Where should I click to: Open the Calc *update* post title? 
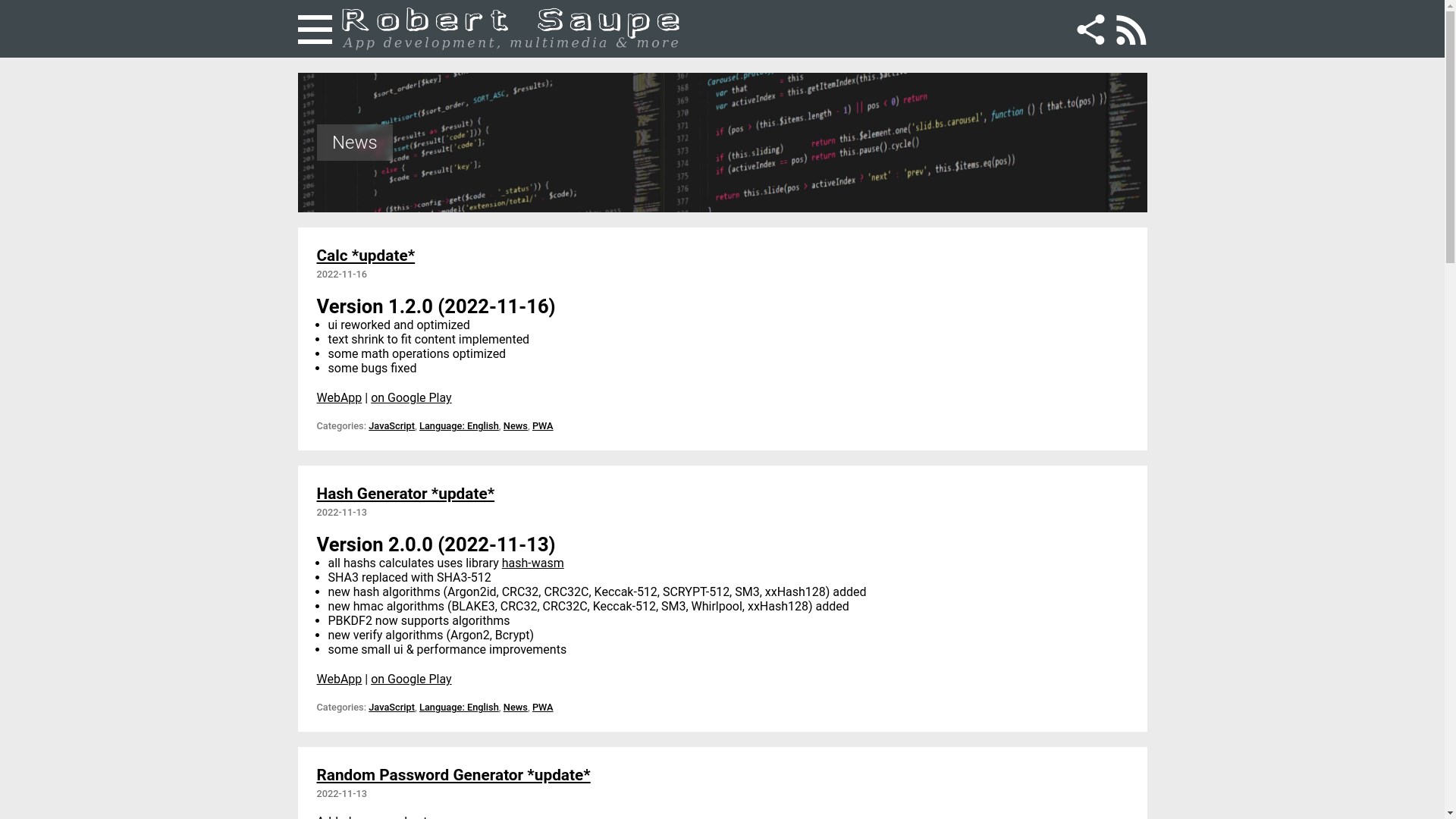(366, 256)
